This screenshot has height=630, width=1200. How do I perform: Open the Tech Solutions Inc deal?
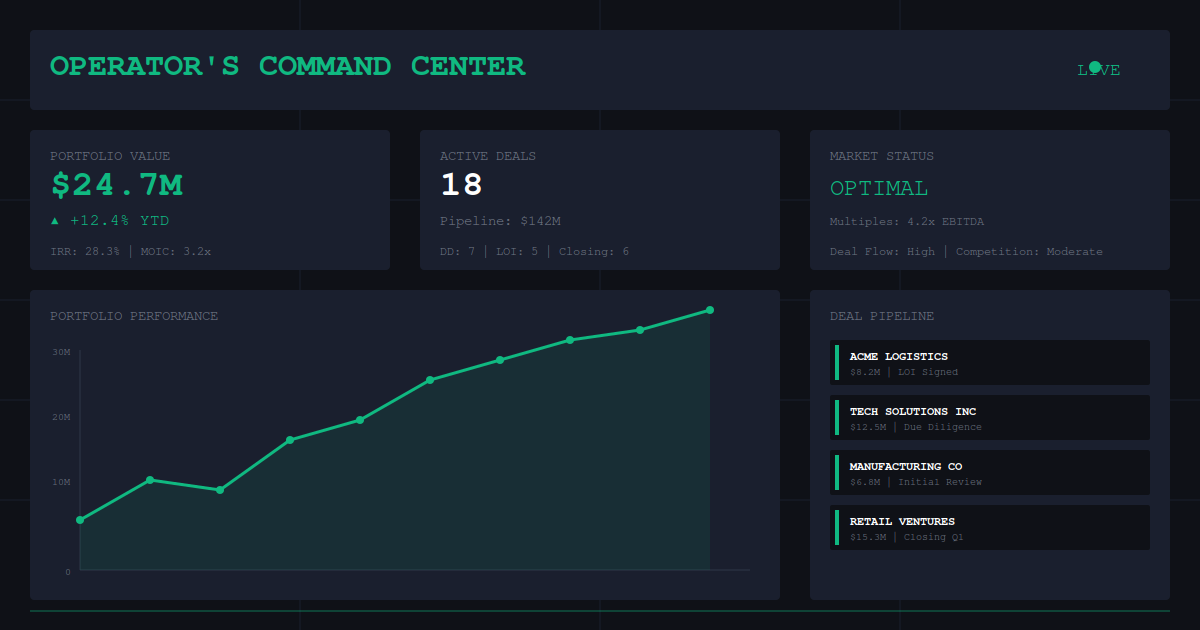pyautogui.click(x=990, y=417)
